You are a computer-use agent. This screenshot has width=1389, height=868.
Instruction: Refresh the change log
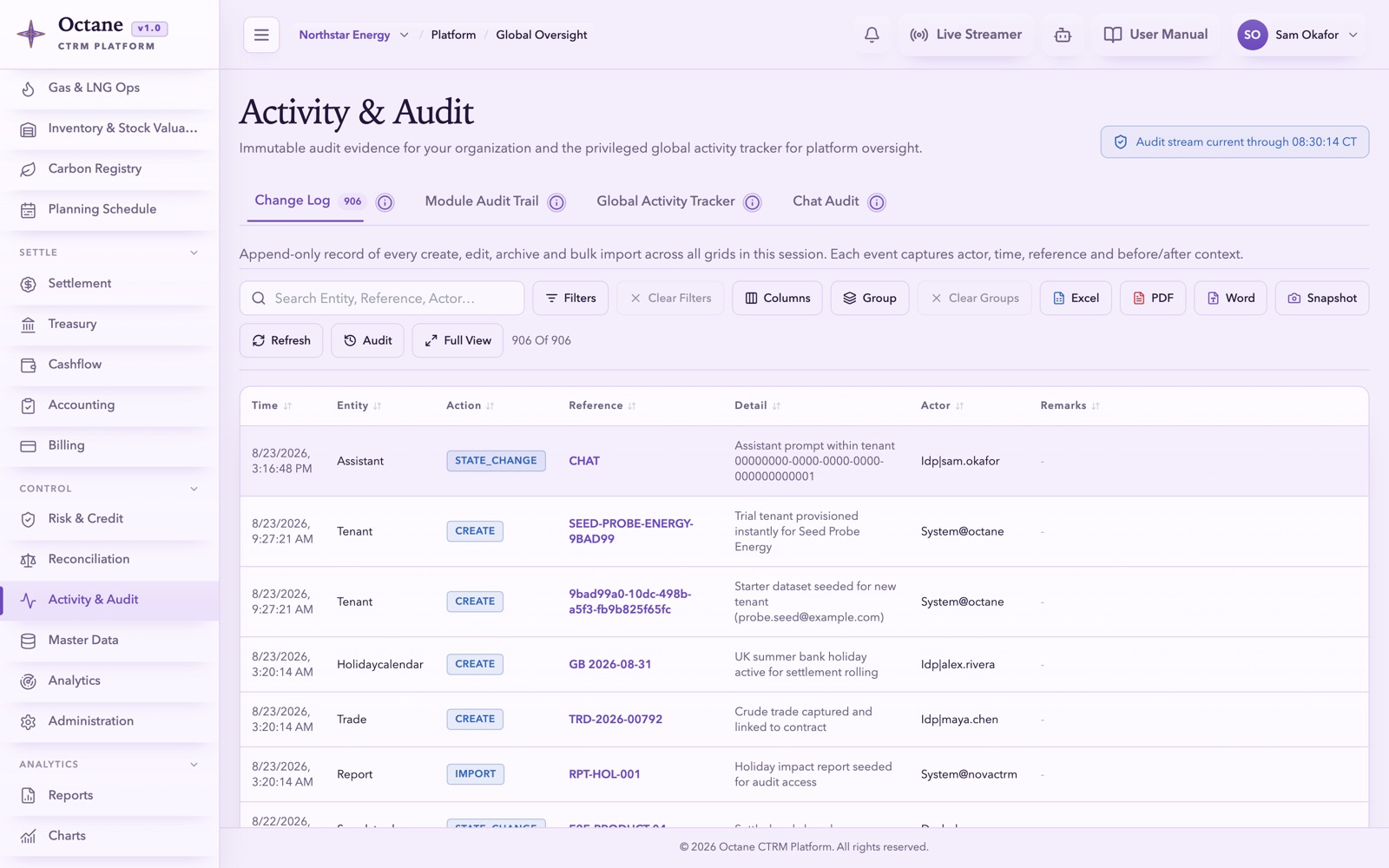[x=281, y=340]
